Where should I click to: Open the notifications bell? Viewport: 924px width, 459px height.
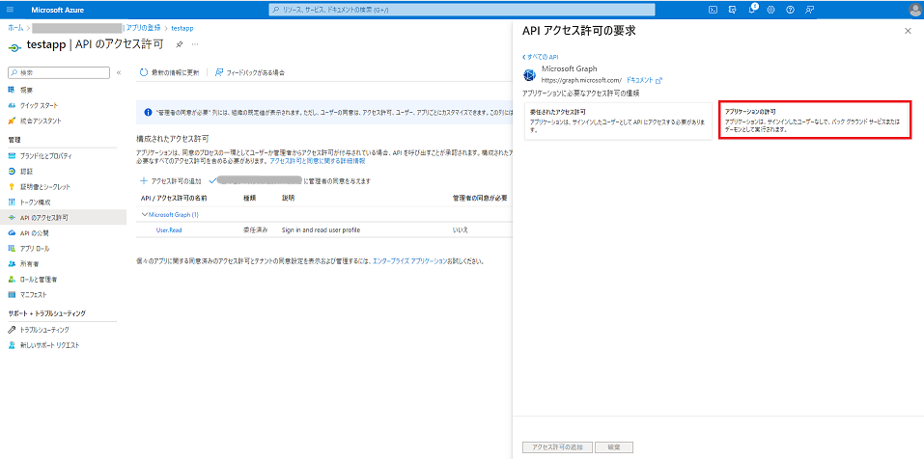pos(753,9)
